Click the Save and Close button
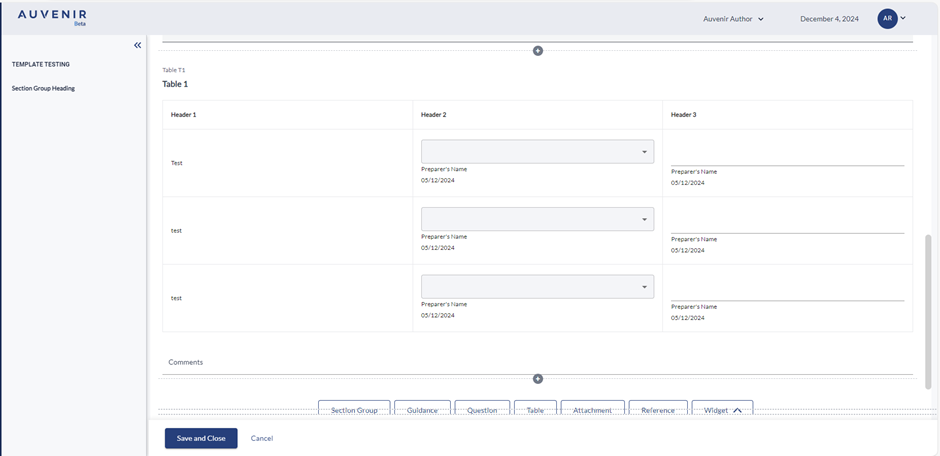This screenshot has width=940, height=456. click(x=201, y=438)
